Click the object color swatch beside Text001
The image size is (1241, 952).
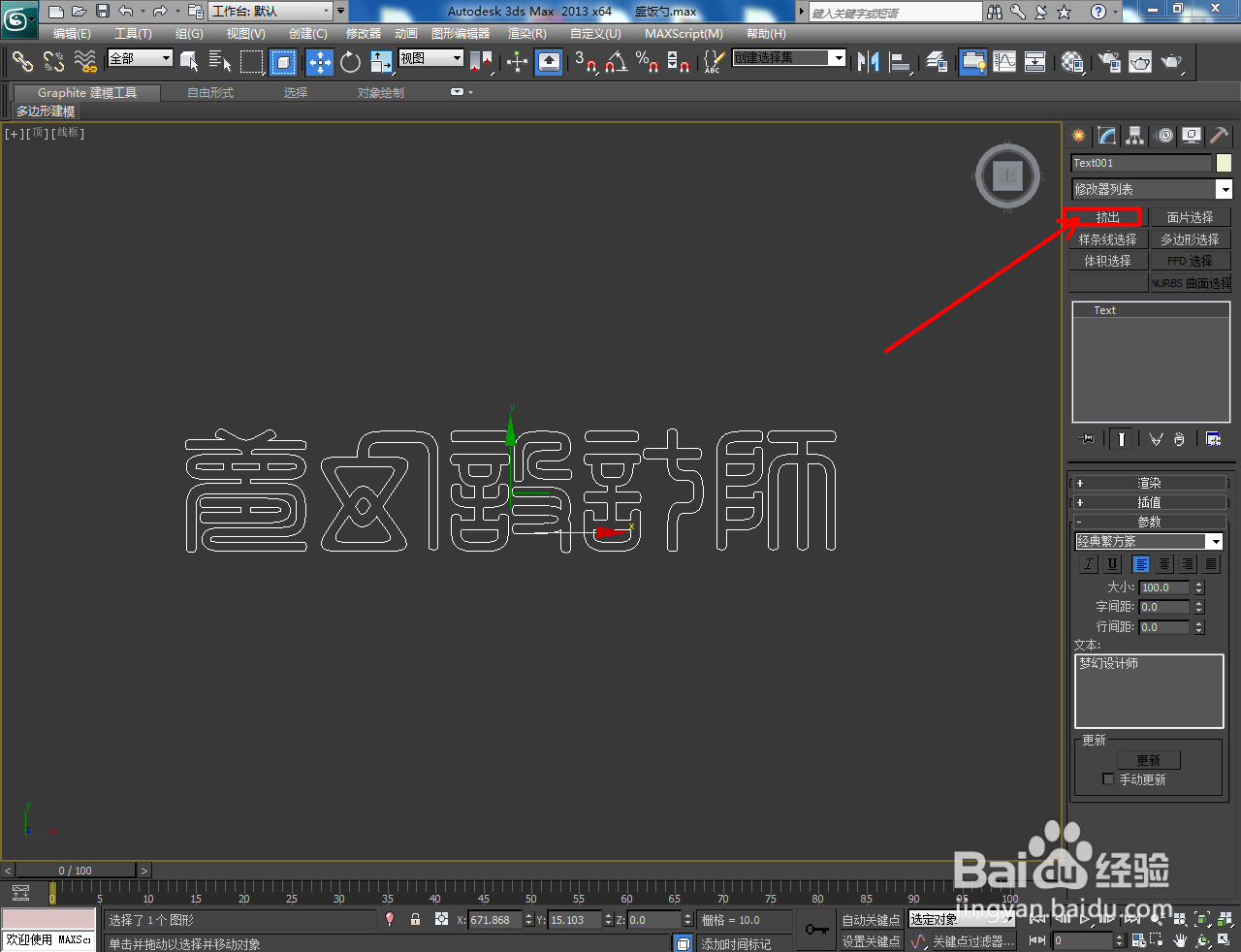pos(1224,163)
